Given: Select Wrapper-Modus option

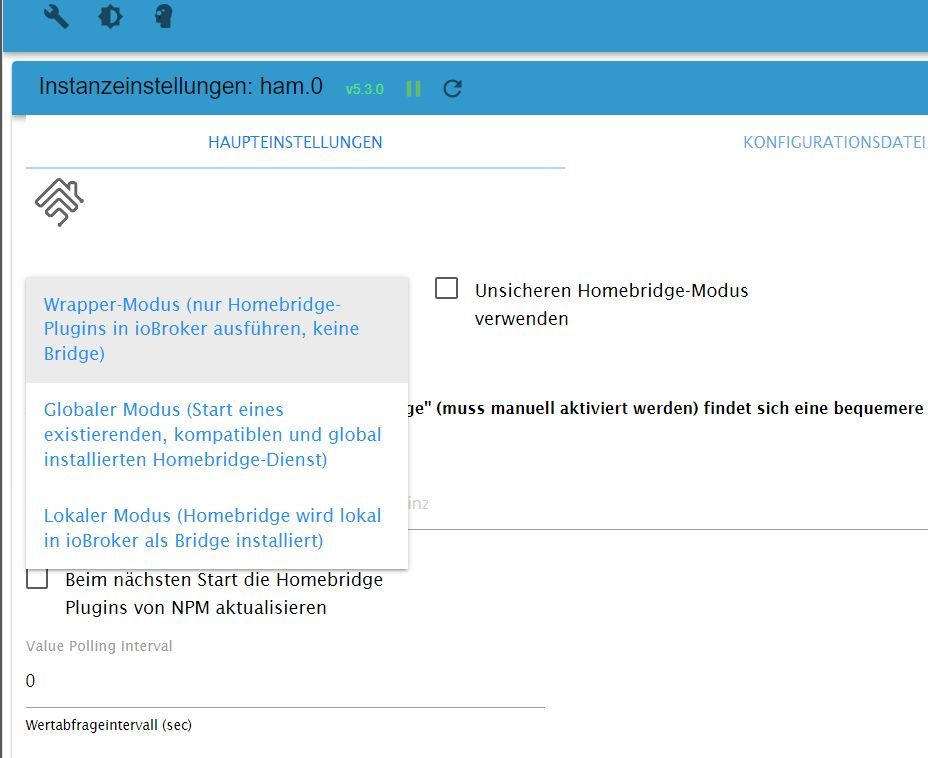Looking at the screenshot, I should click(217, 329).
